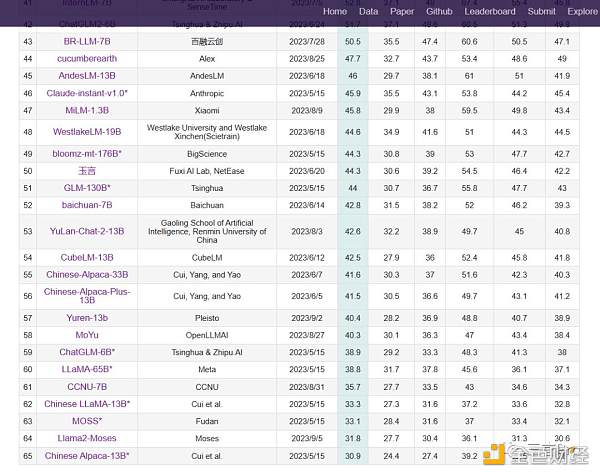Open the Chinese-Alpaca-33B model link
This screenshot has height=476, width=600.
pos(87,275)
